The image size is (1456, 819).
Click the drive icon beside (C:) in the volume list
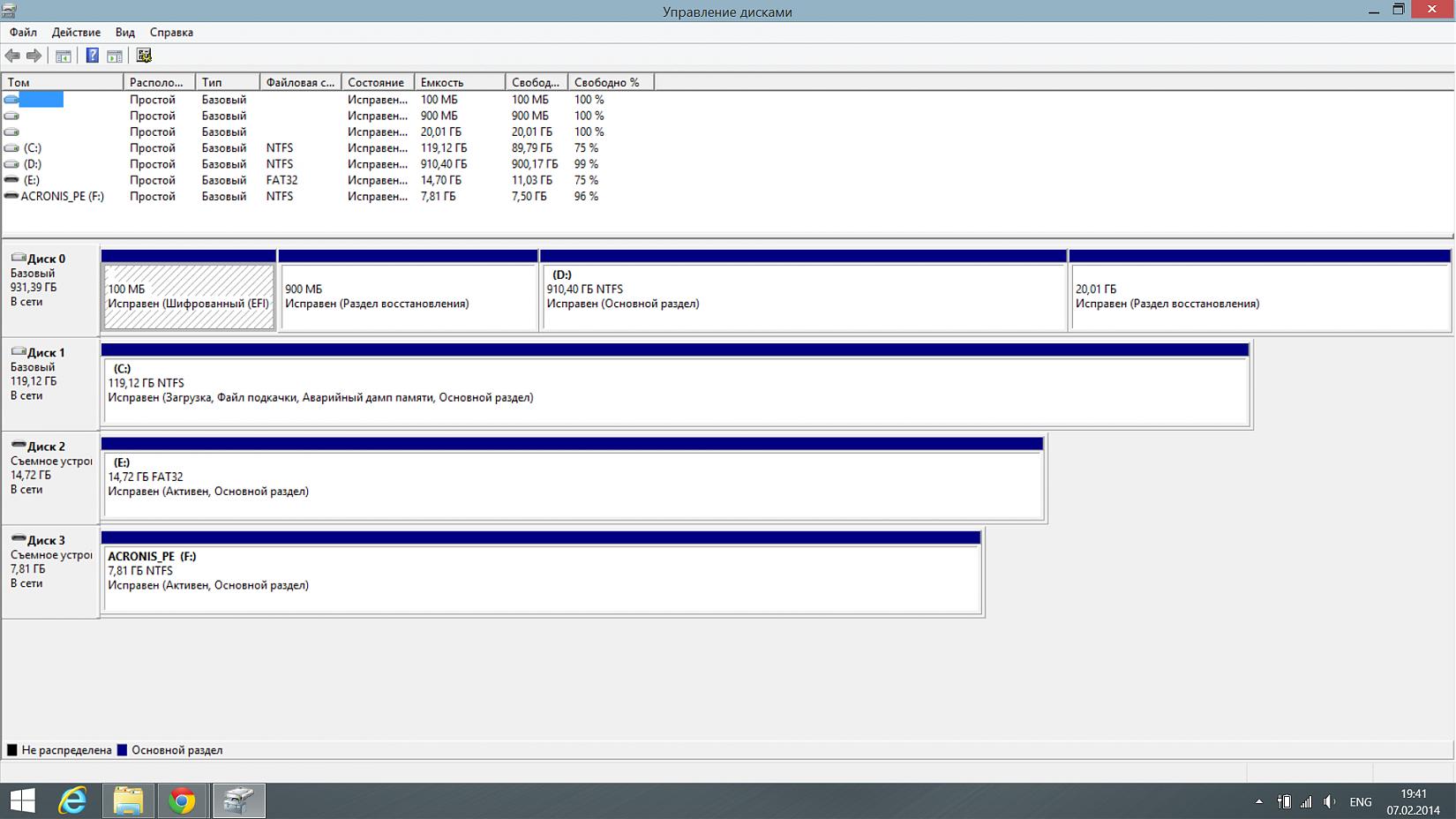click(11, 148)
